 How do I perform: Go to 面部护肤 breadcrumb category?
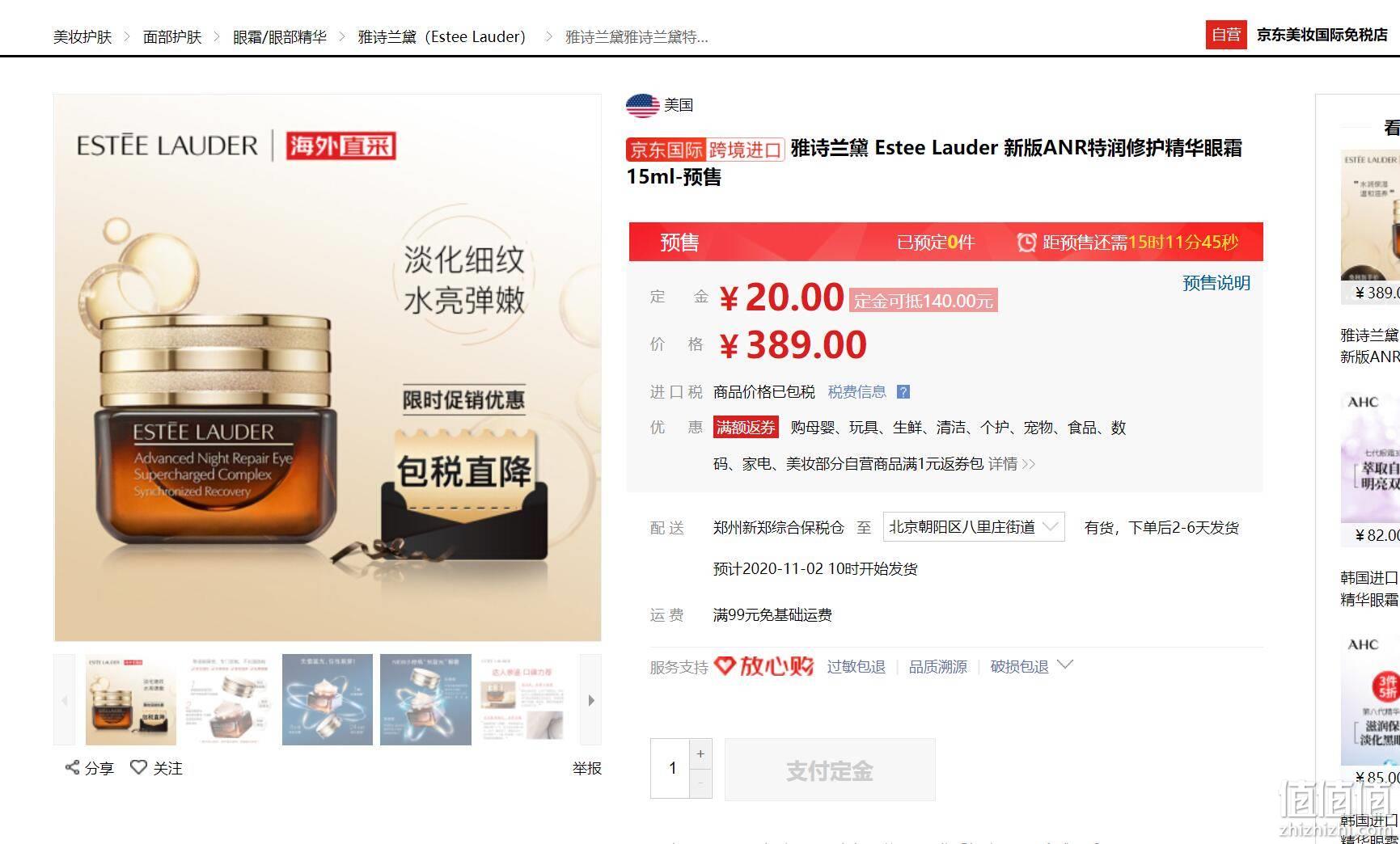tap(172, 37)
